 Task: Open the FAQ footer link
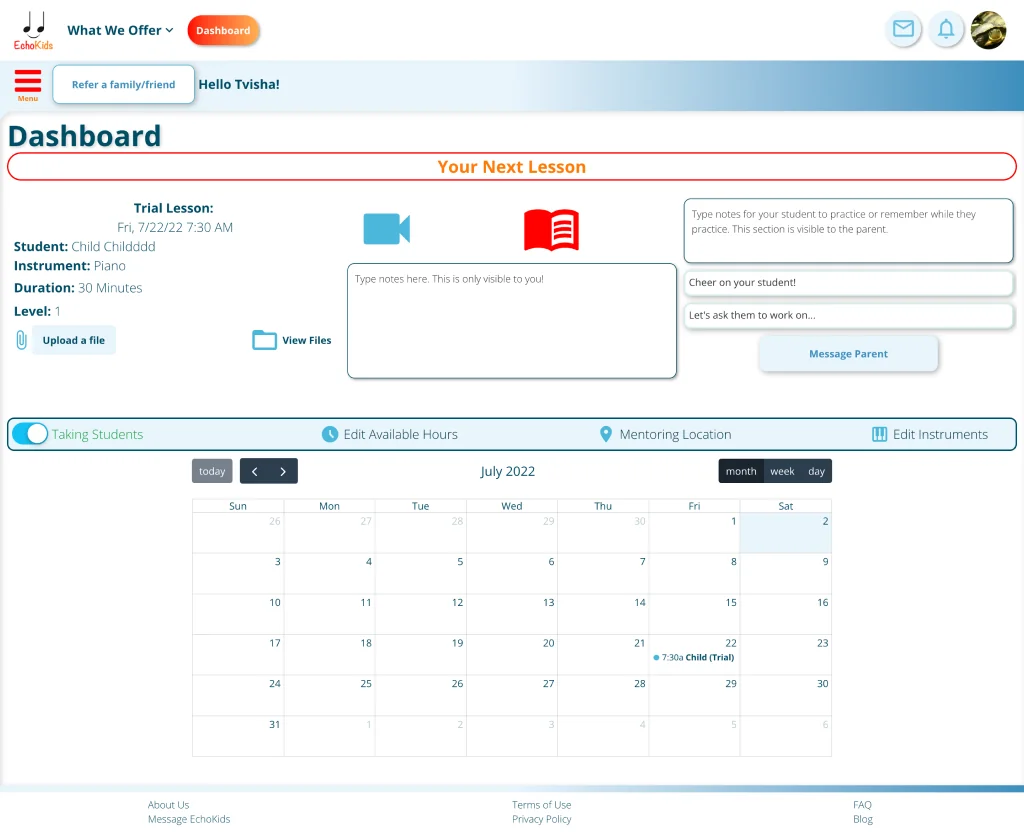pos(862,805)
